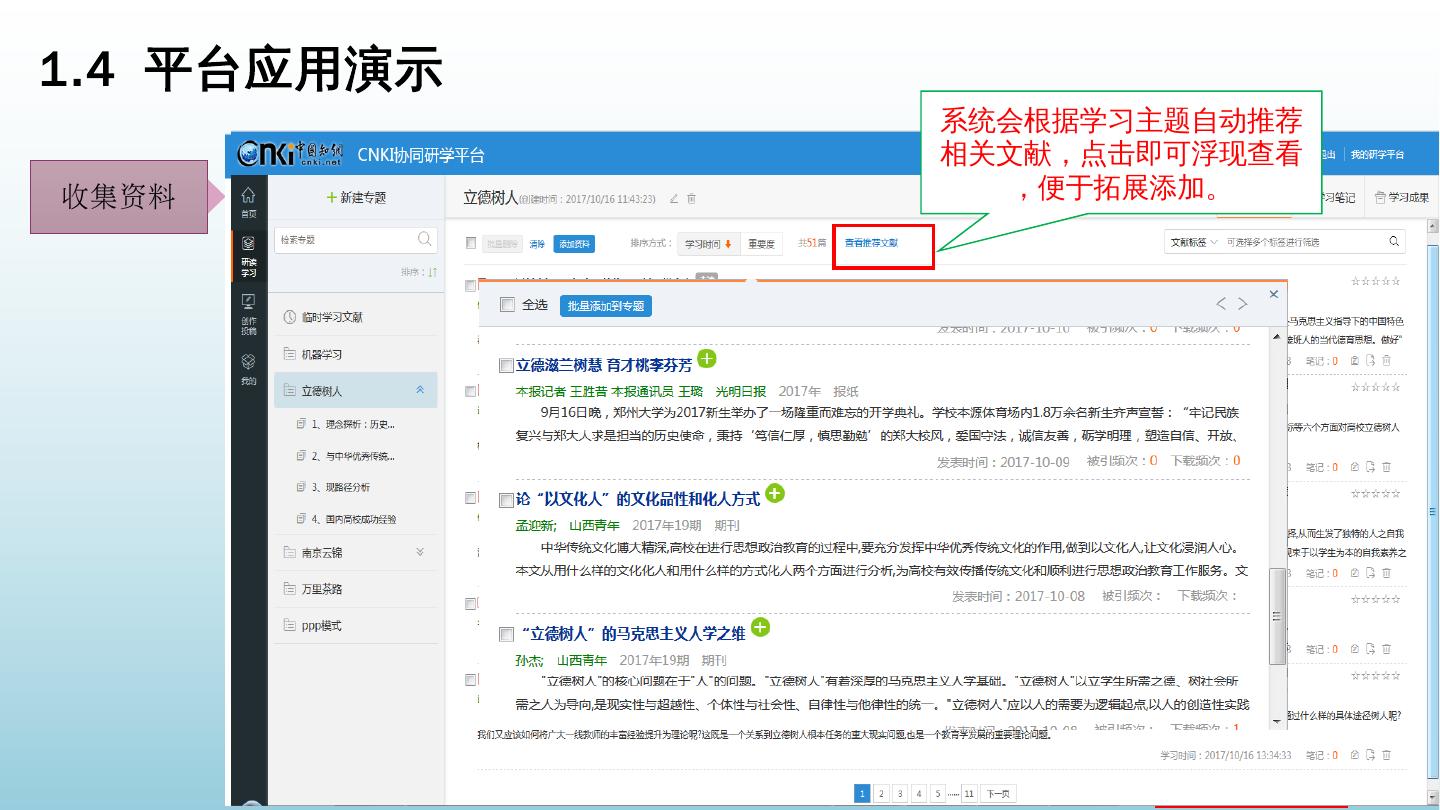1440x810 pixels.
Task: Click the edit pencil icon beside 立德树人 title
Action: 674,199
